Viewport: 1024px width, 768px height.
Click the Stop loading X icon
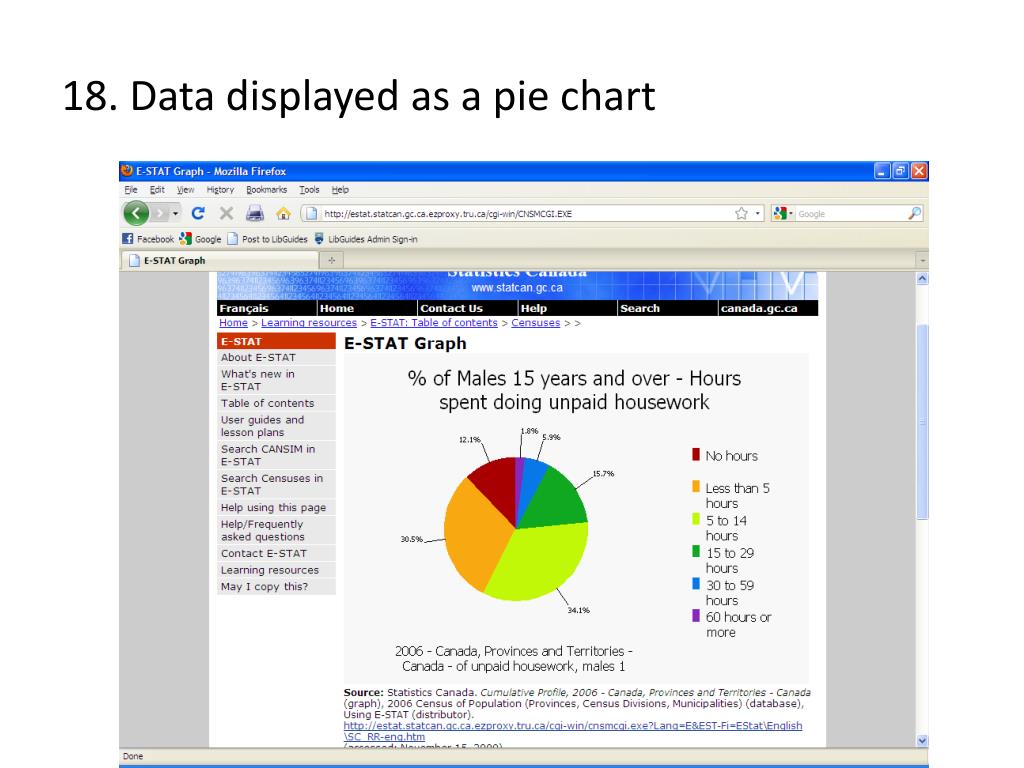tap(227, 214)
